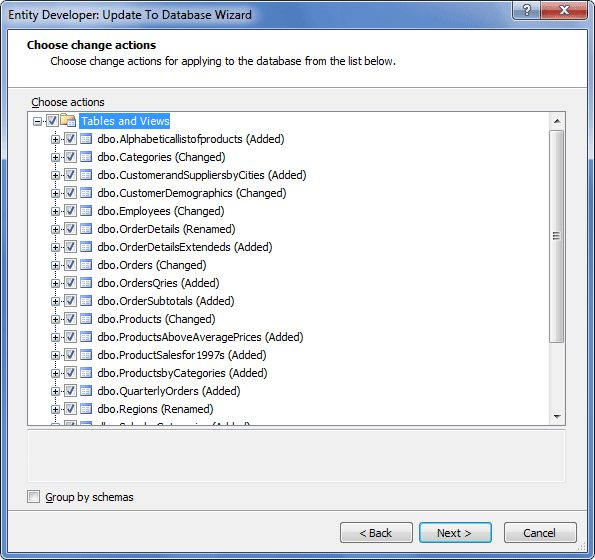Viewport: 595px width, 560px height.
Task: Click the vertical scrollbar thumb
Action: [557, 236]
